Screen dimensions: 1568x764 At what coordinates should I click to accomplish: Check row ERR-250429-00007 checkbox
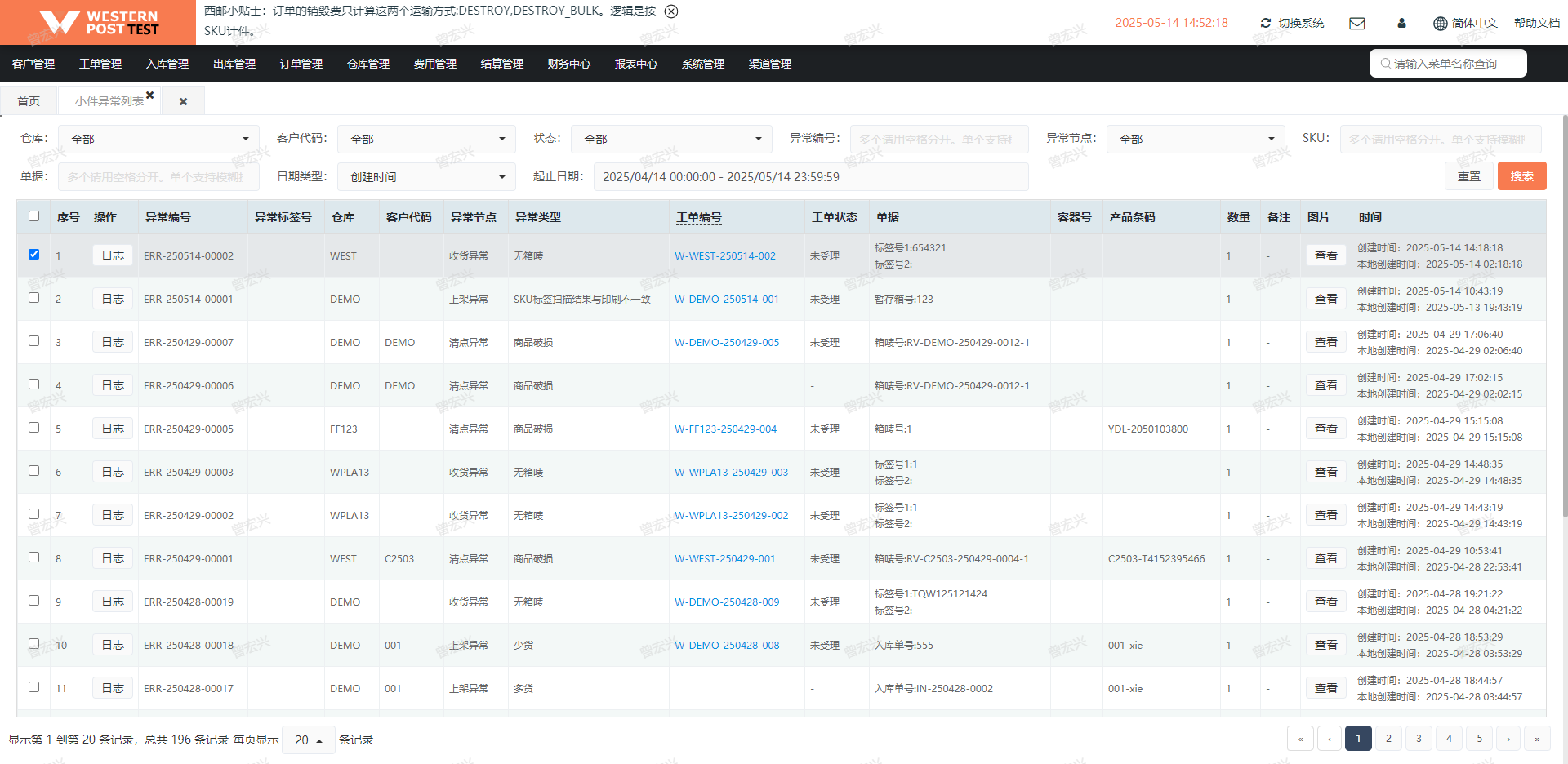(33, 340)
